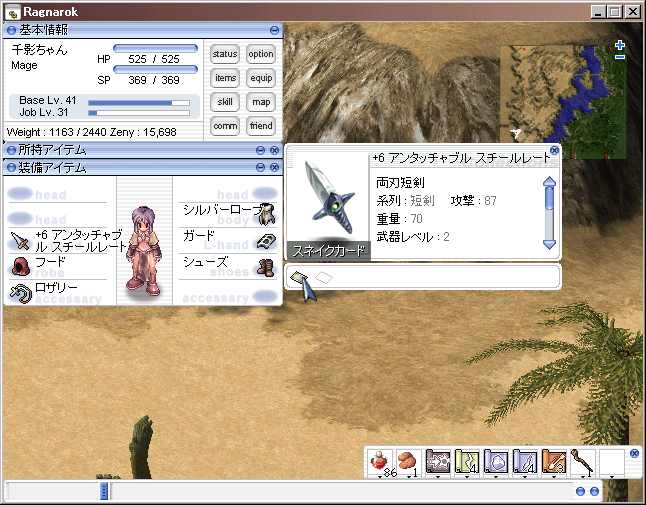Click the chat bar divider handle
The width and height of the screenshot is (646, 505).
104,491
